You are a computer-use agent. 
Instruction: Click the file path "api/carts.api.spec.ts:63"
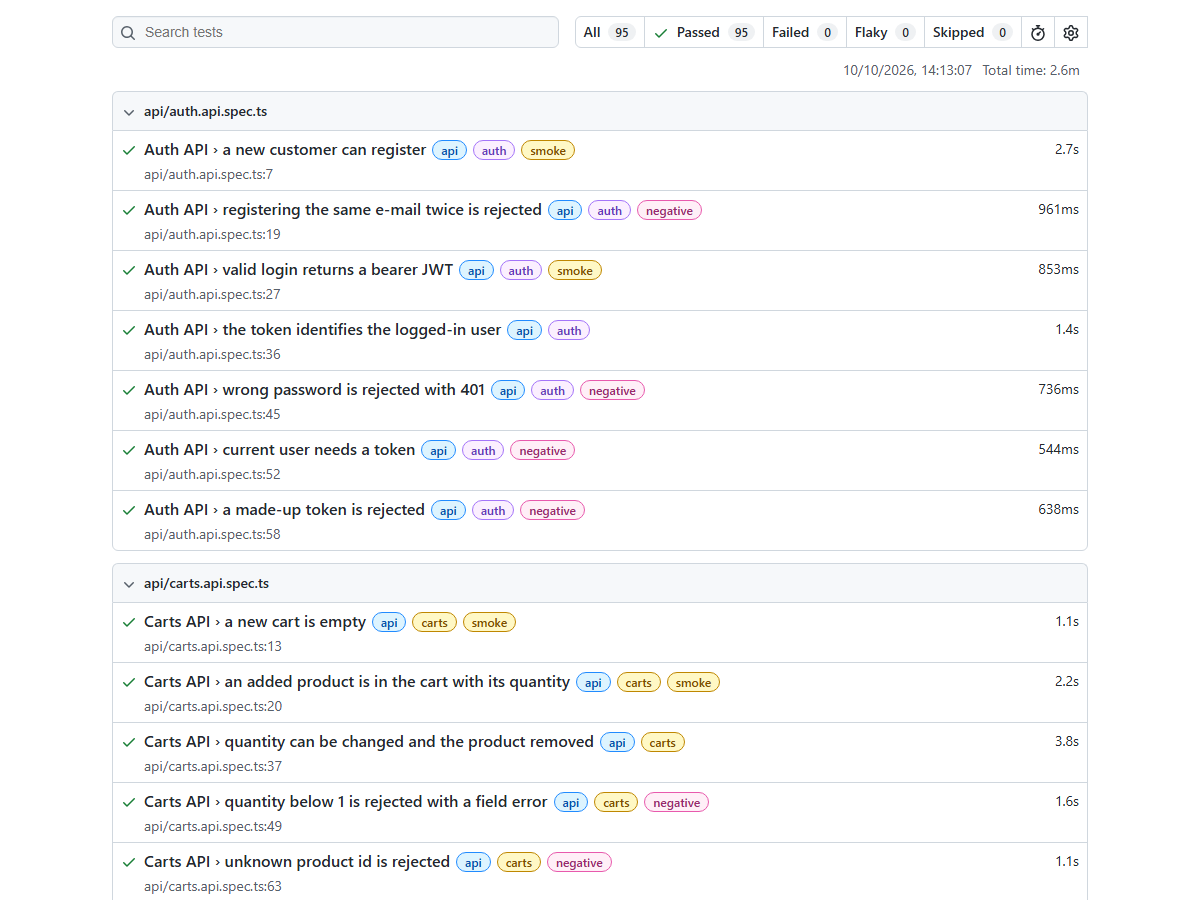(213, 887)
